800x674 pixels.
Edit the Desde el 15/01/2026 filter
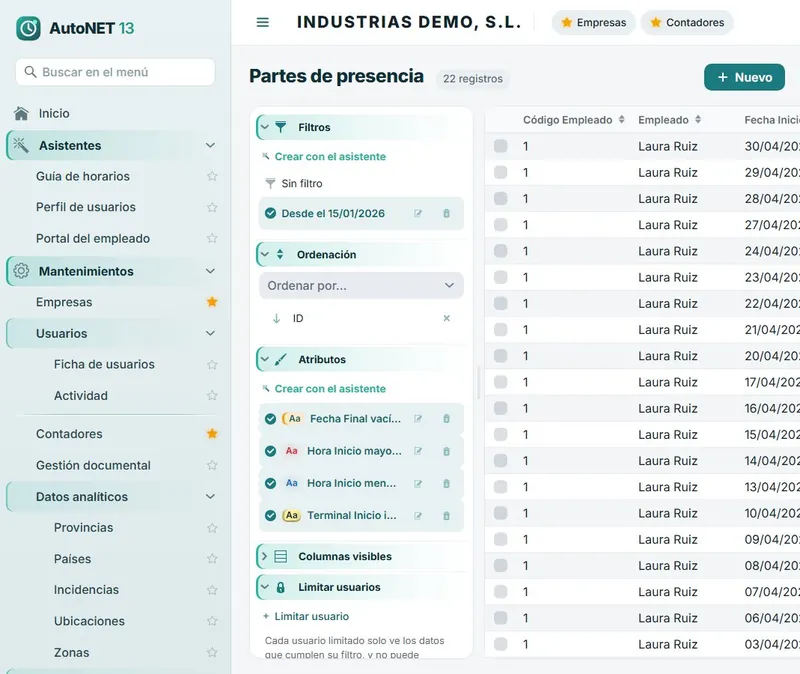pyautogui.click(x=418, y=213)
